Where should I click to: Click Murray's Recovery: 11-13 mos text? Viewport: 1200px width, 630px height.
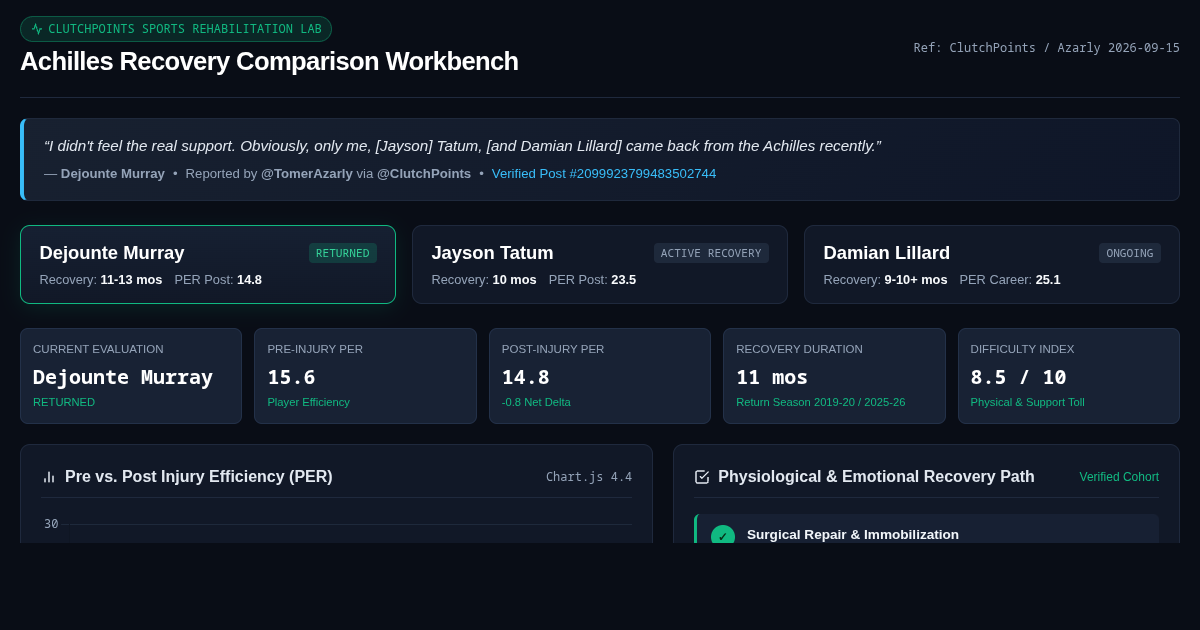click(101, 280)
